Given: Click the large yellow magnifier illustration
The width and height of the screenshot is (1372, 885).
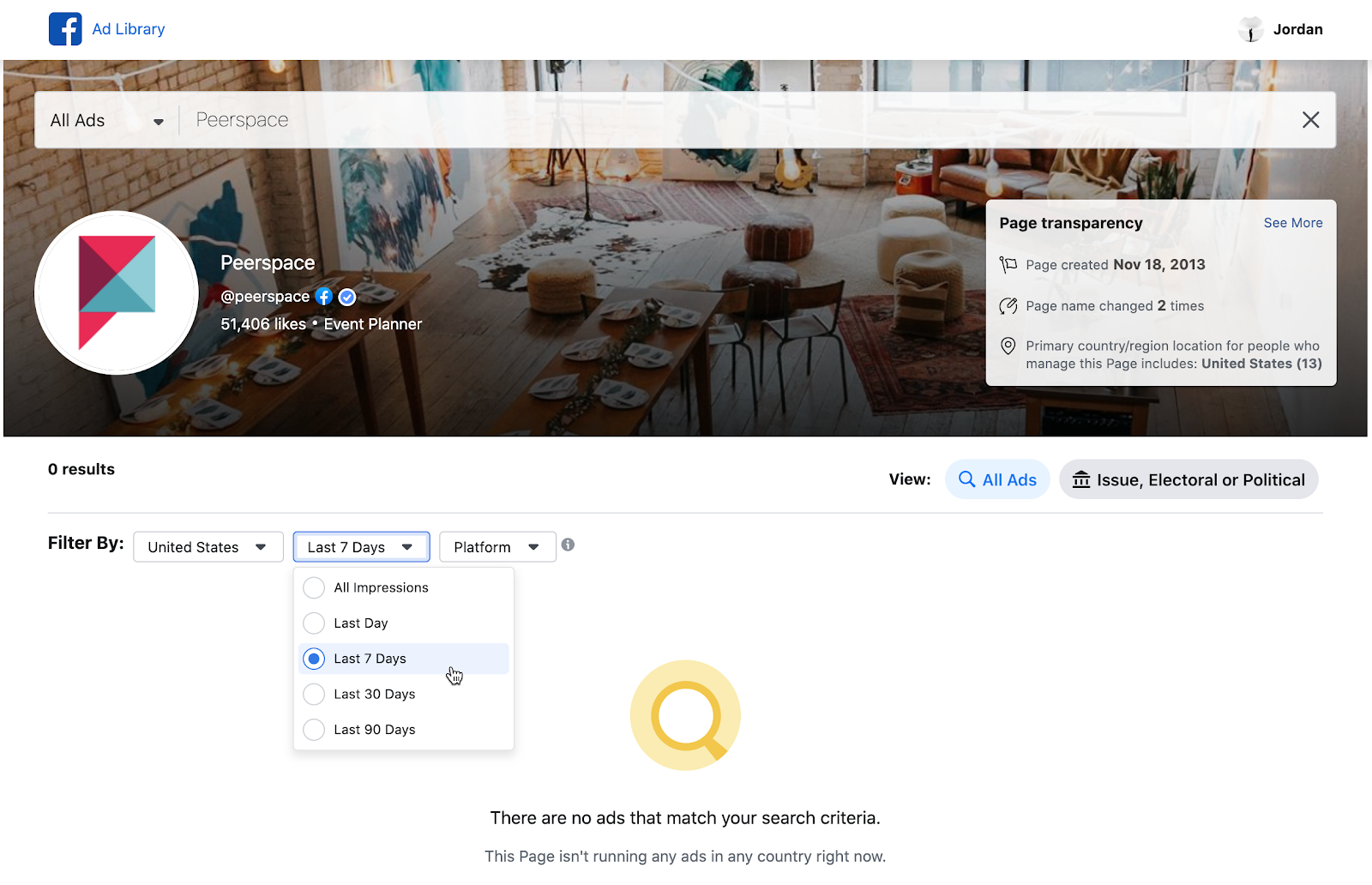Looking at the screenshot, I should click(686, 715).
